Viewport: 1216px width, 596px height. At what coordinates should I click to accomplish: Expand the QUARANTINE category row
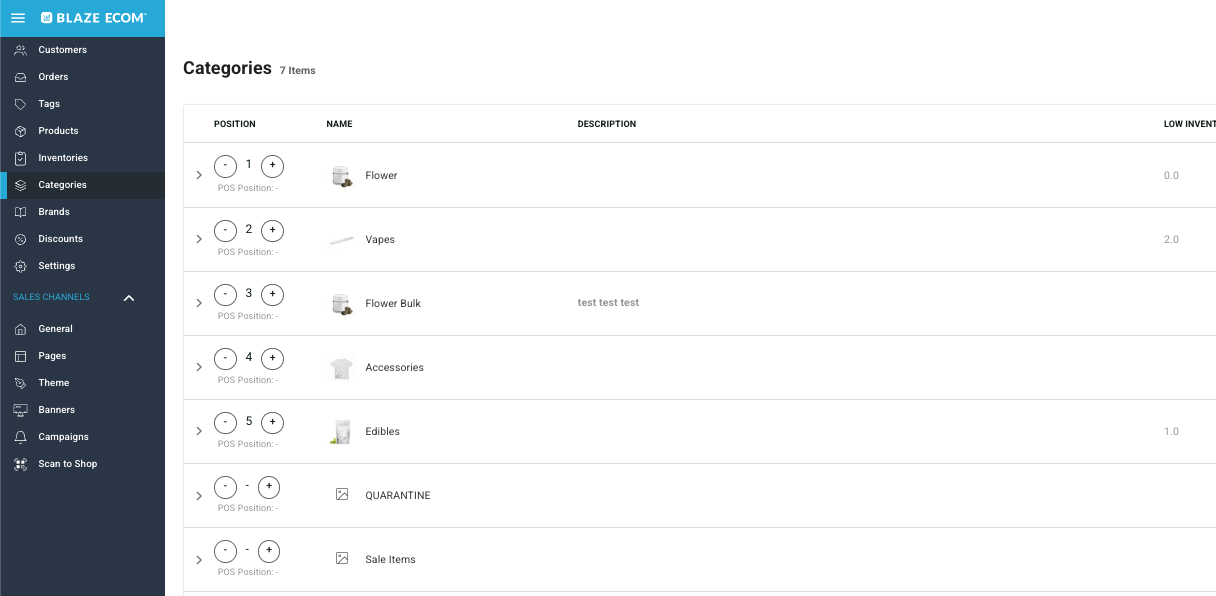[x=199, y=495]
